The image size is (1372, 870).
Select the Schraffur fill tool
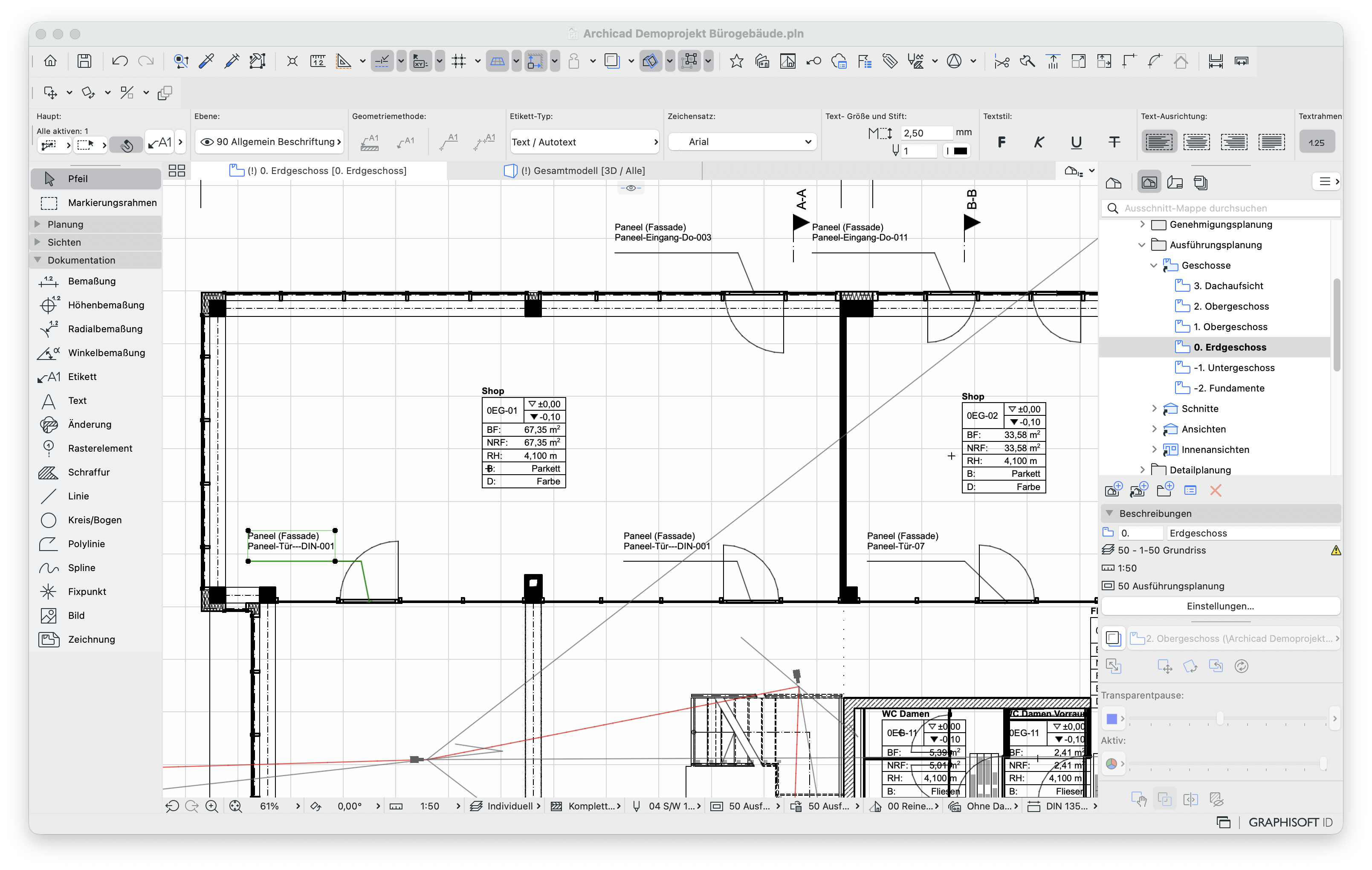point(96,473)
